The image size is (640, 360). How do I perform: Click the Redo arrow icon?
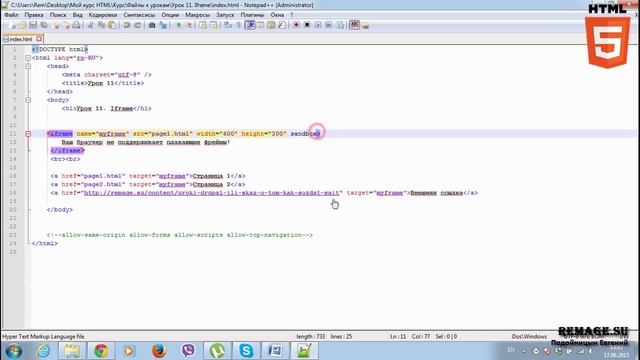138,25
